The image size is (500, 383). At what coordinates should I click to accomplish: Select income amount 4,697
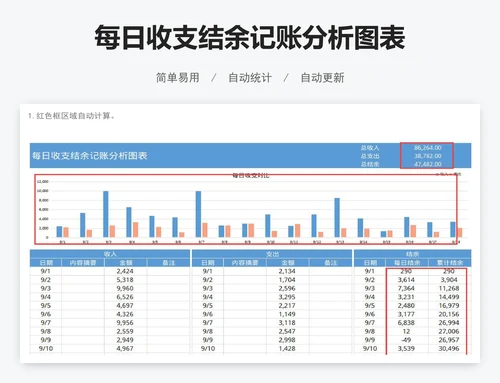(x=125, y=306)
